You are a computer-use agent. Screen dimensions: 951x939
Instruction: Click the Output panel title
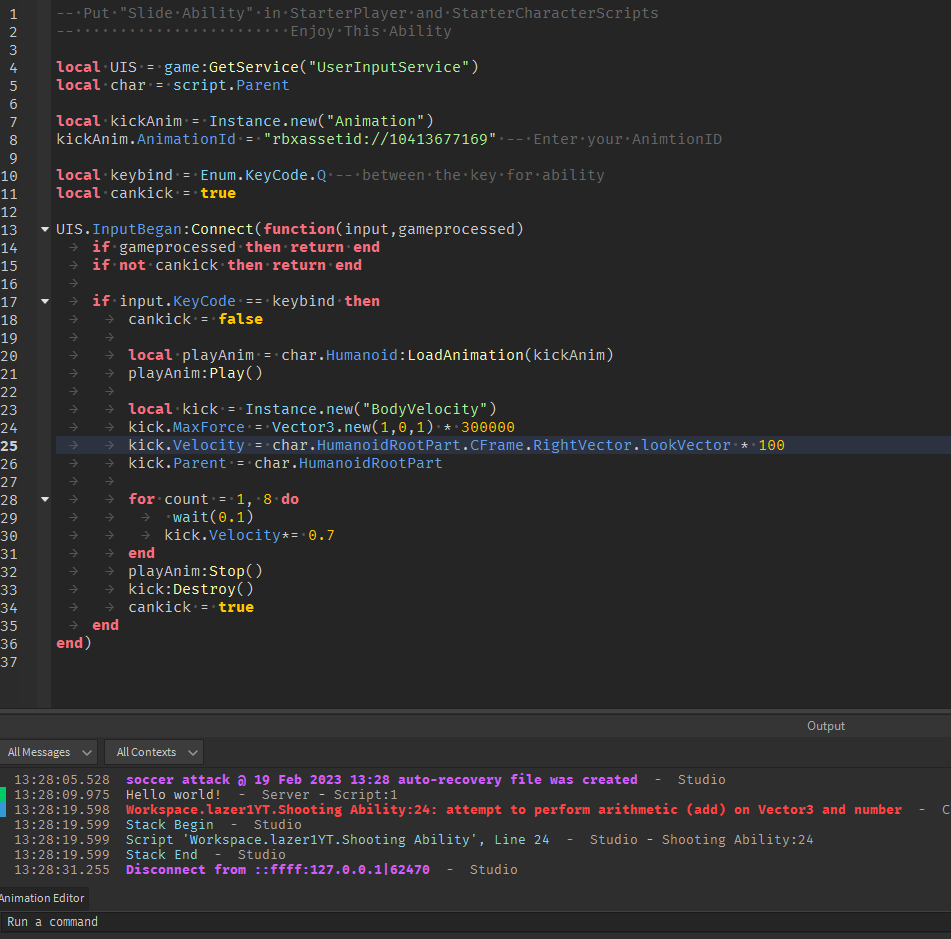click(x=825, y=726)
